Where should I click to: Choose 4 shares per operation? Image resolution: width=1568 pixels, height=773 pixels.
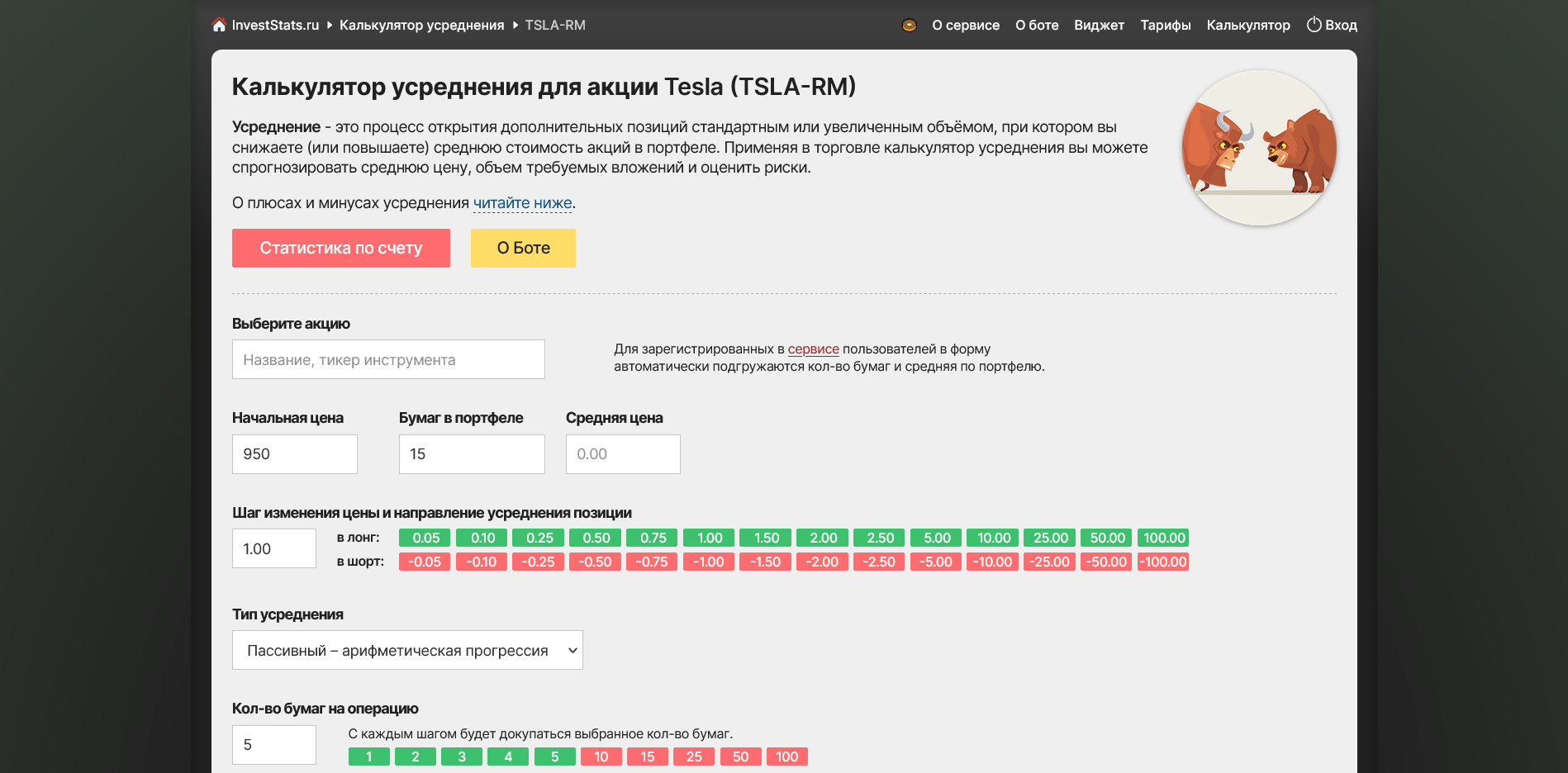point(508,756)
